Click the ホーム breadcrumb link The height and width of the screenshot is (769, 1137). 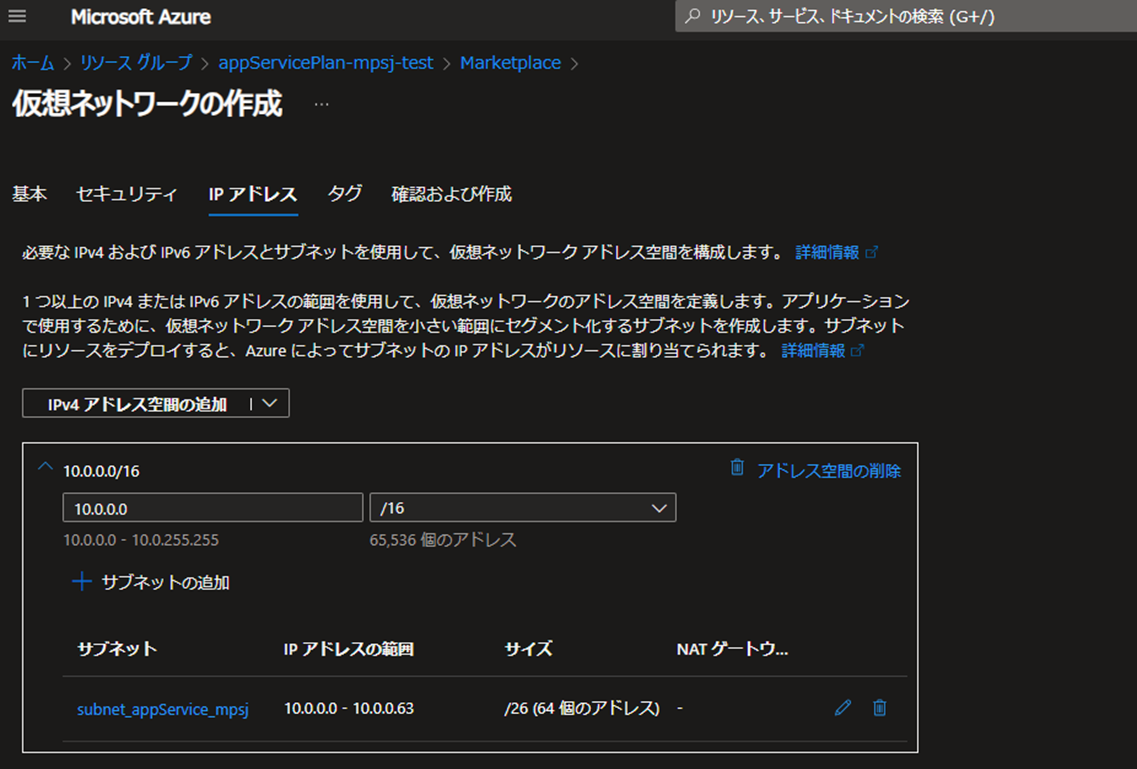point(33,63)
